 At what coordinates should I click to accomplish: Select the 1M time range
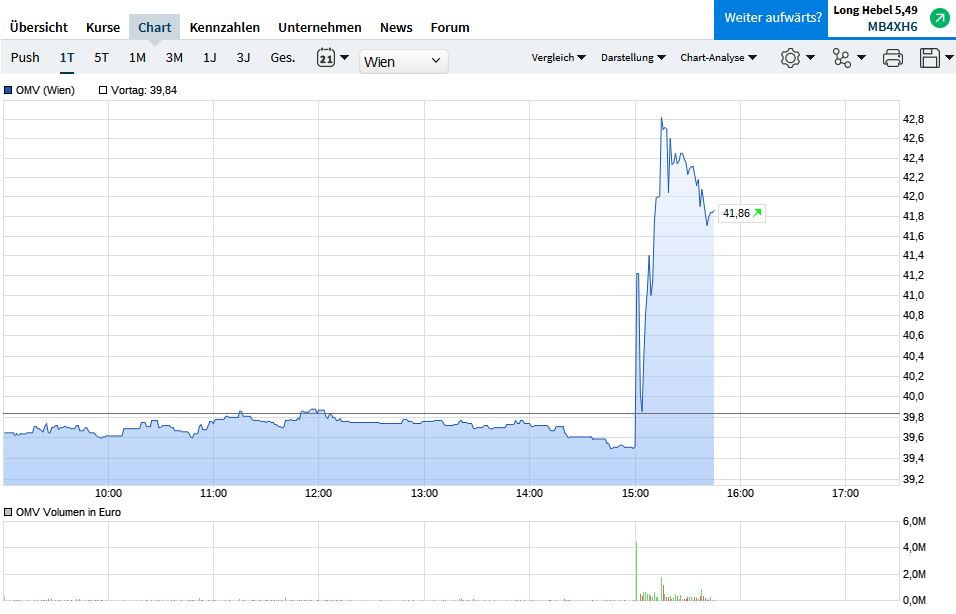pos(137,57)
